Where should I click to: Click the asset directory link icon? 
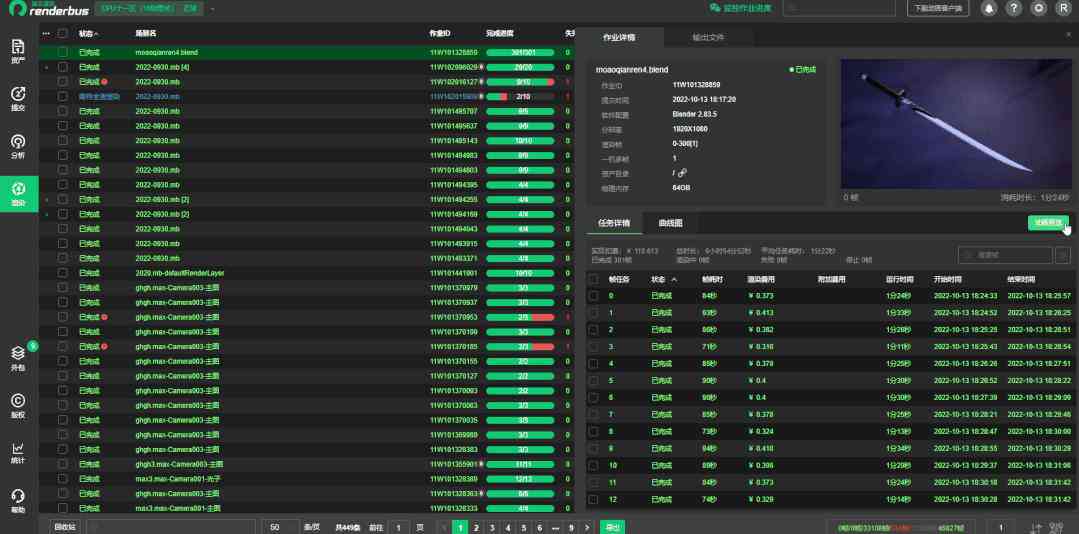pyautogui.click(x=682, y=173)
